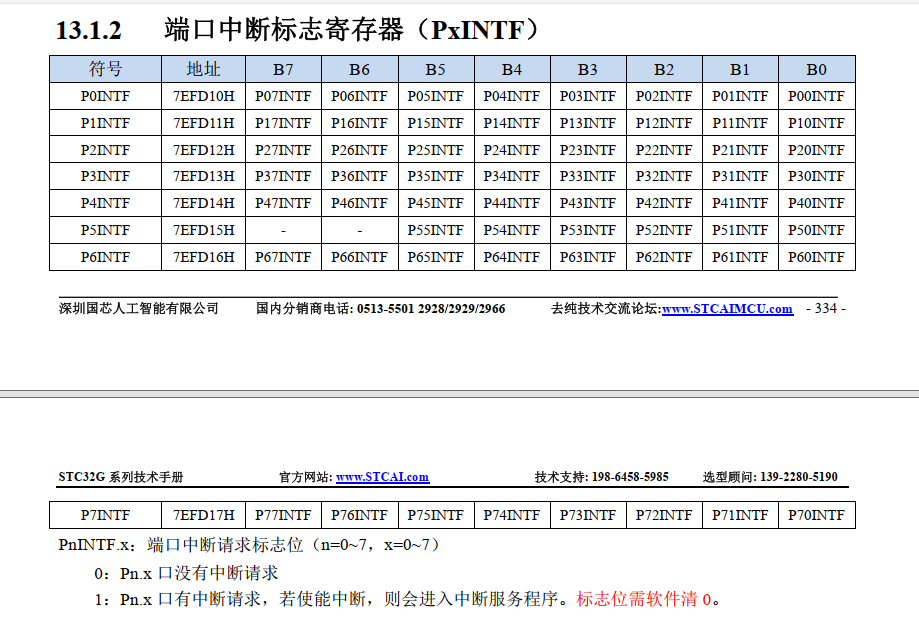
Task: Click the line '0: Pn.x 口没有中断请求'
Action: click(186, 573)
